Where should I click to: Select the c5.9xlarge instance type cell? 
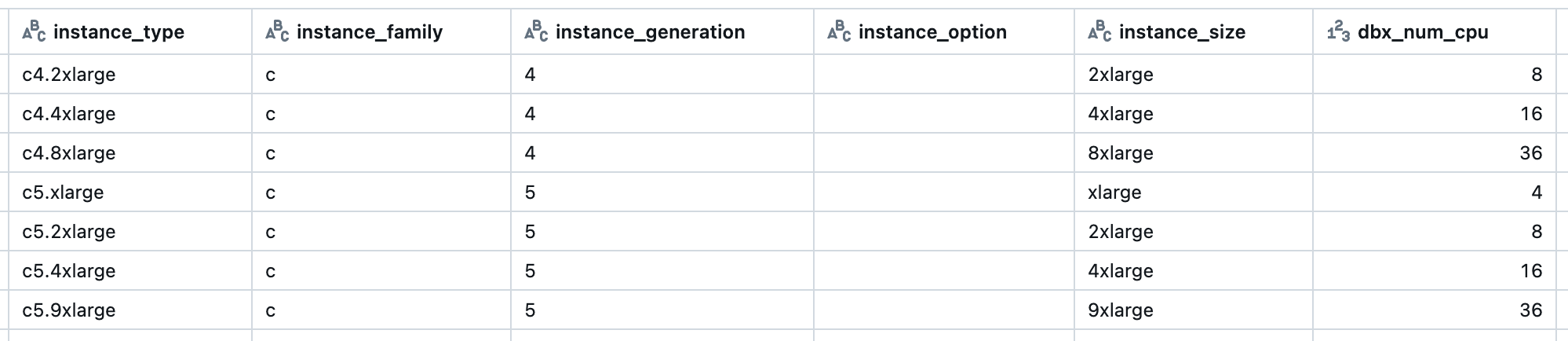point(69,310)
